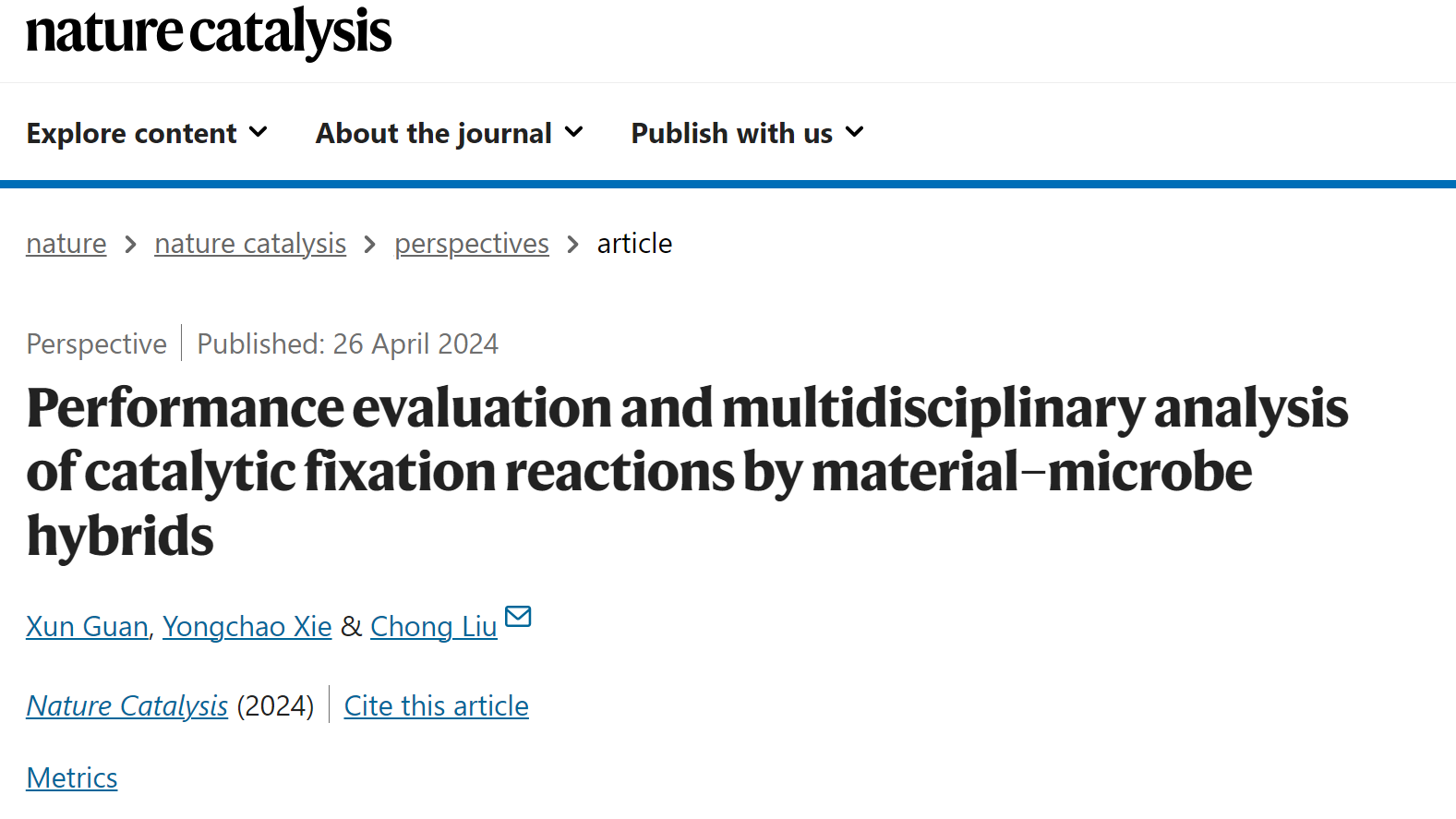
Task: Click Cite this article
Action: (437, 705)
